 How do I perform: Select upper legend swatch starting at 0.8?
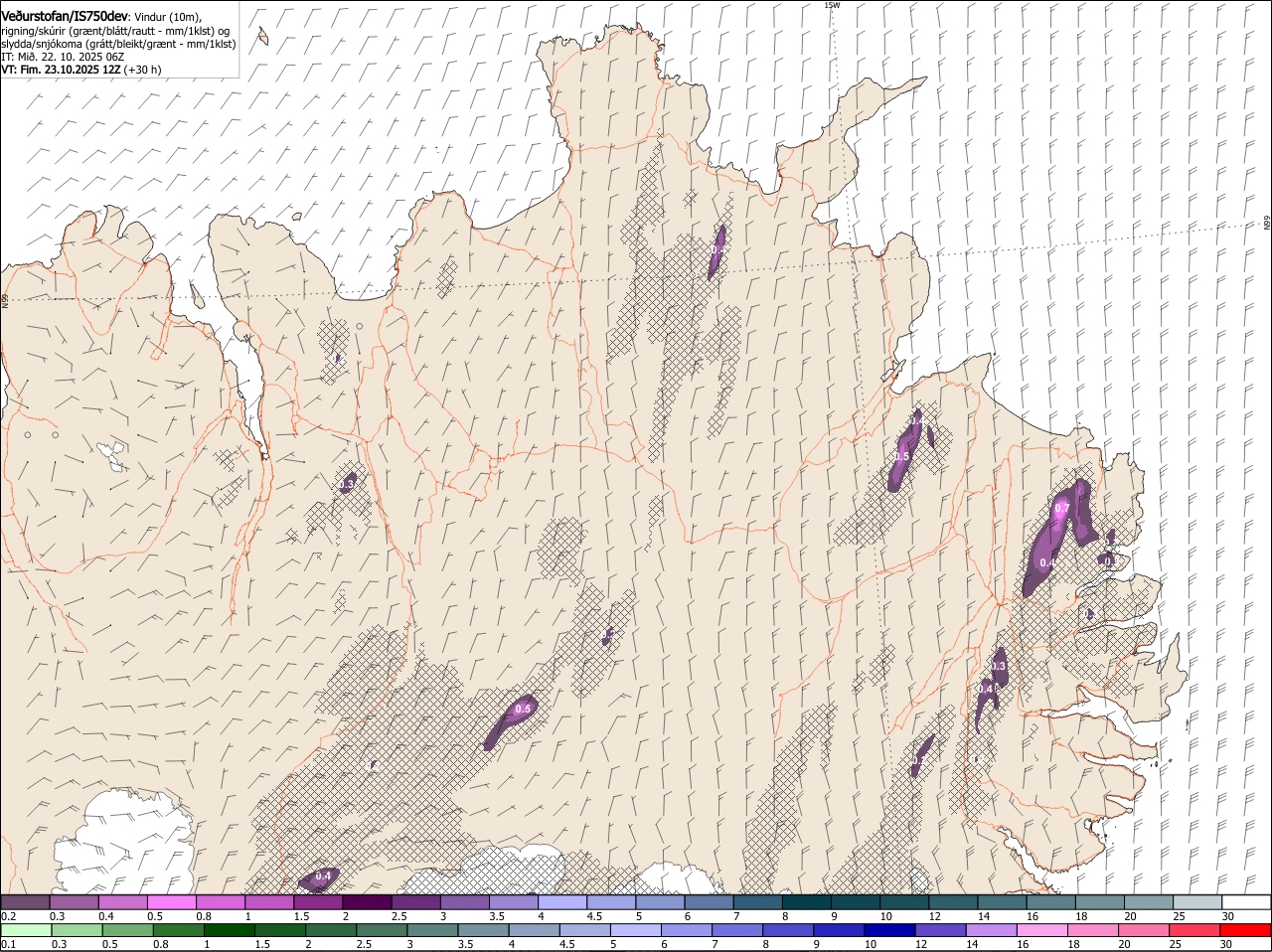[220, 902]
